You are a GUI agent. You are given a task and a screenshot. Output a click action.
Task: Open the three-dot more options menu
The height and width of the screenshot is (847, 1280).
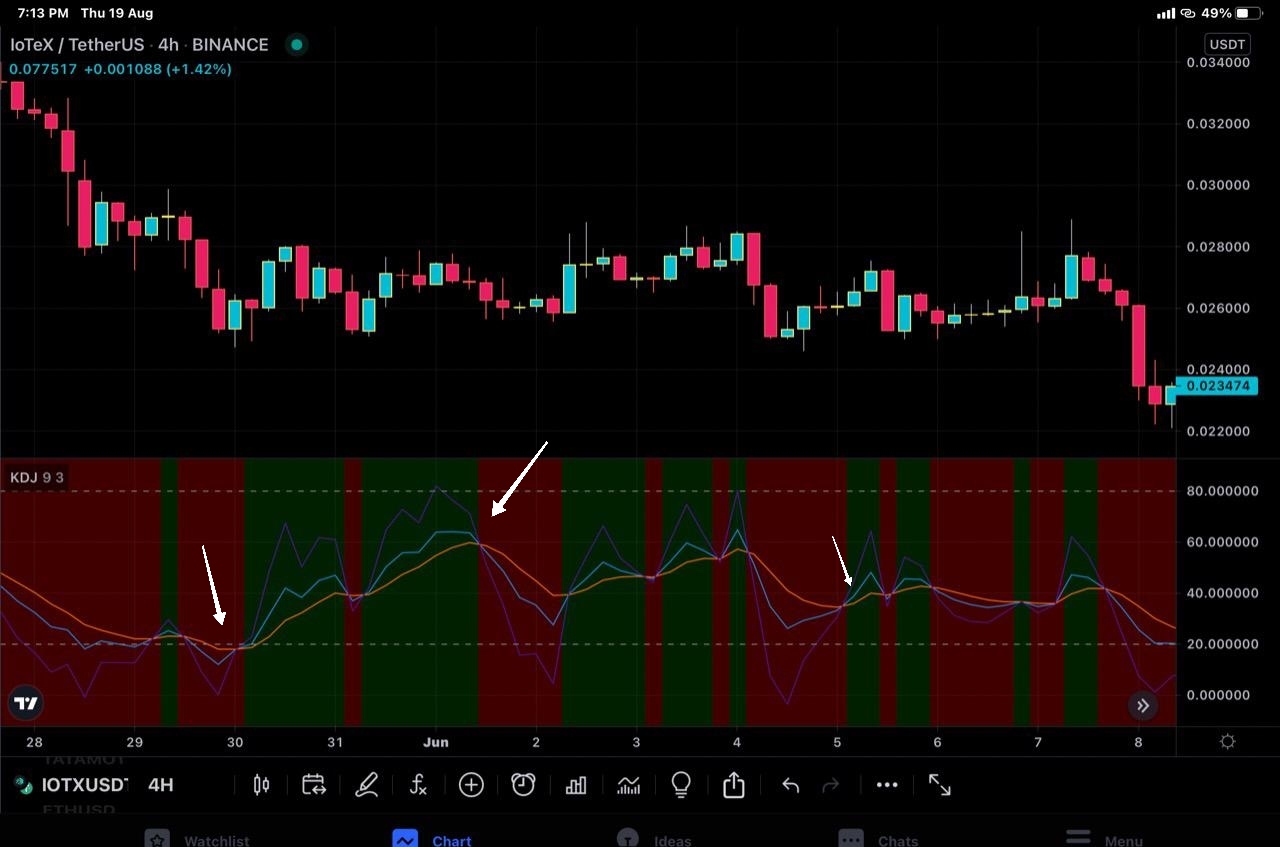pos(887,785)
